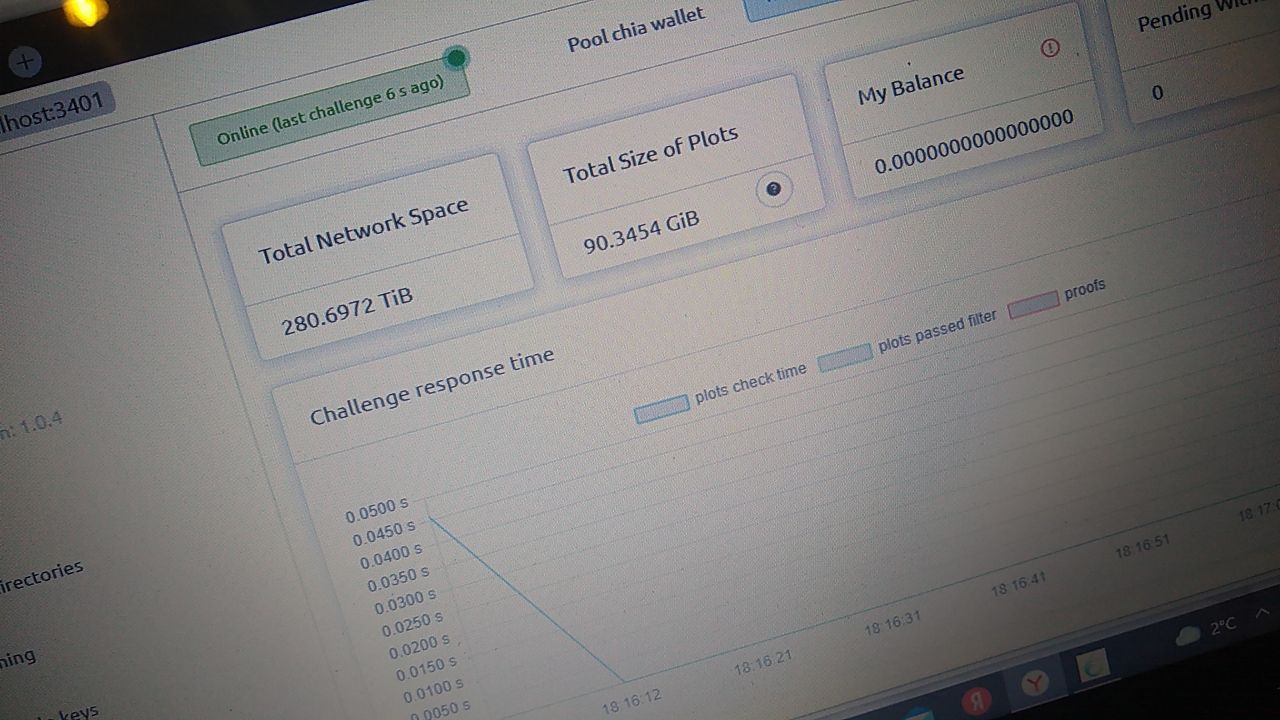The width and height of the screenshot is (1280, 720).
Task: Expand the system tray hidden icons chevron
Action: pos(1263,612)
